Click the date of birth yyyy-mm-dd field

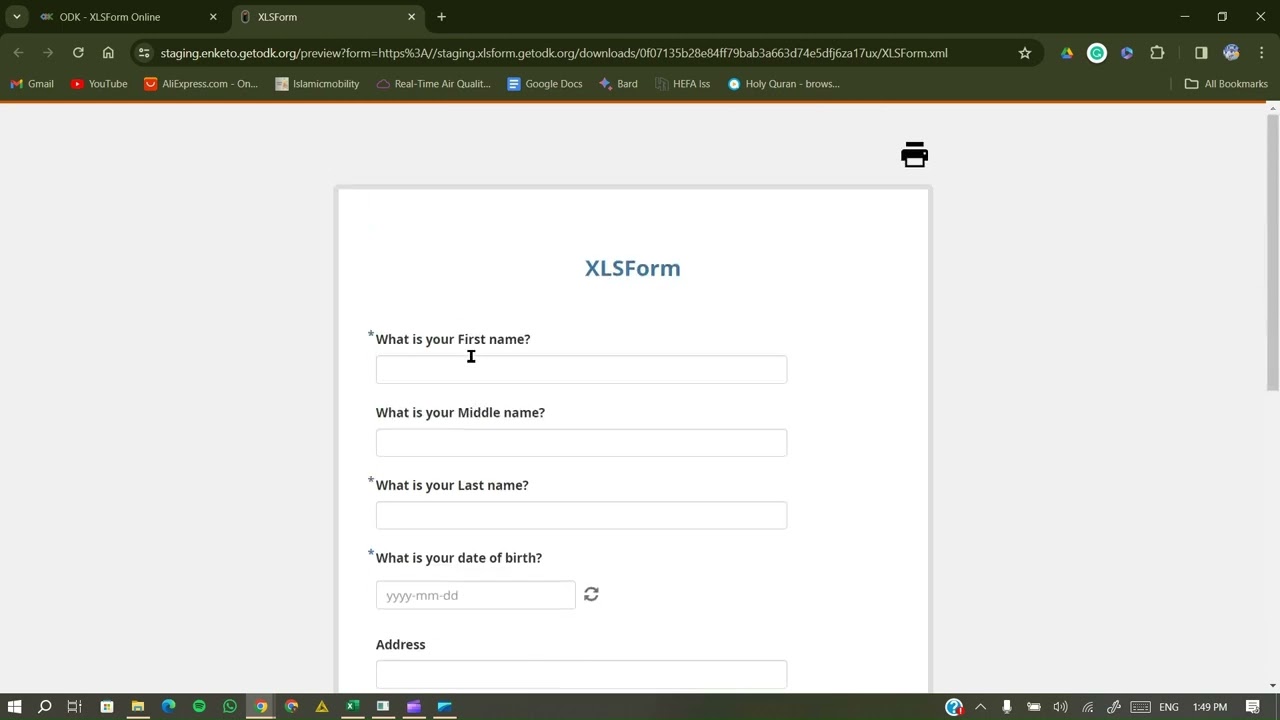click(x=475, y=595)
